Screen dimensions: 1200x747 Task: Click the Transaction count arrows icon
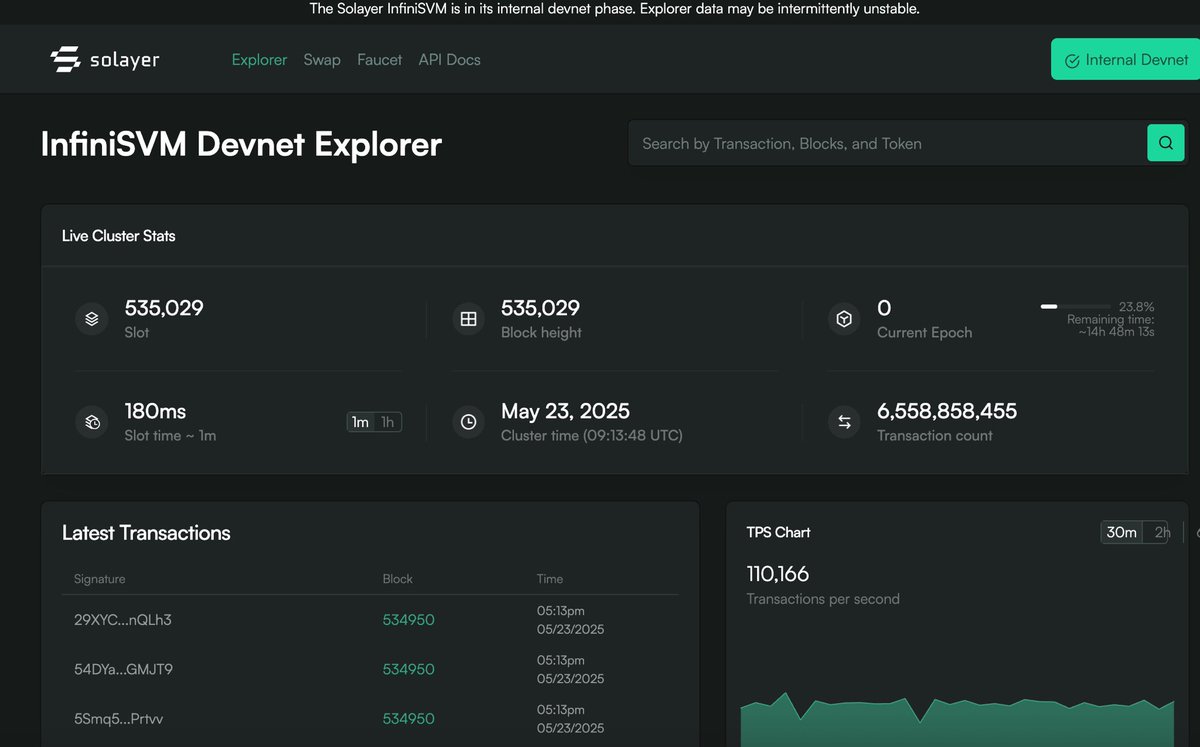[844, 421]
